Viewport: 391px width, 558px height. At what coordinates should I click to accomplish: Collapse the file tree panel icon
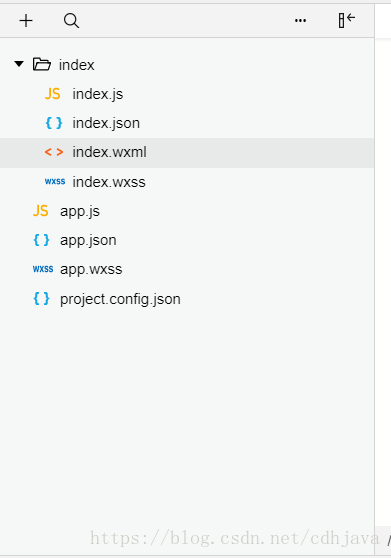click(x=347, y=20)
